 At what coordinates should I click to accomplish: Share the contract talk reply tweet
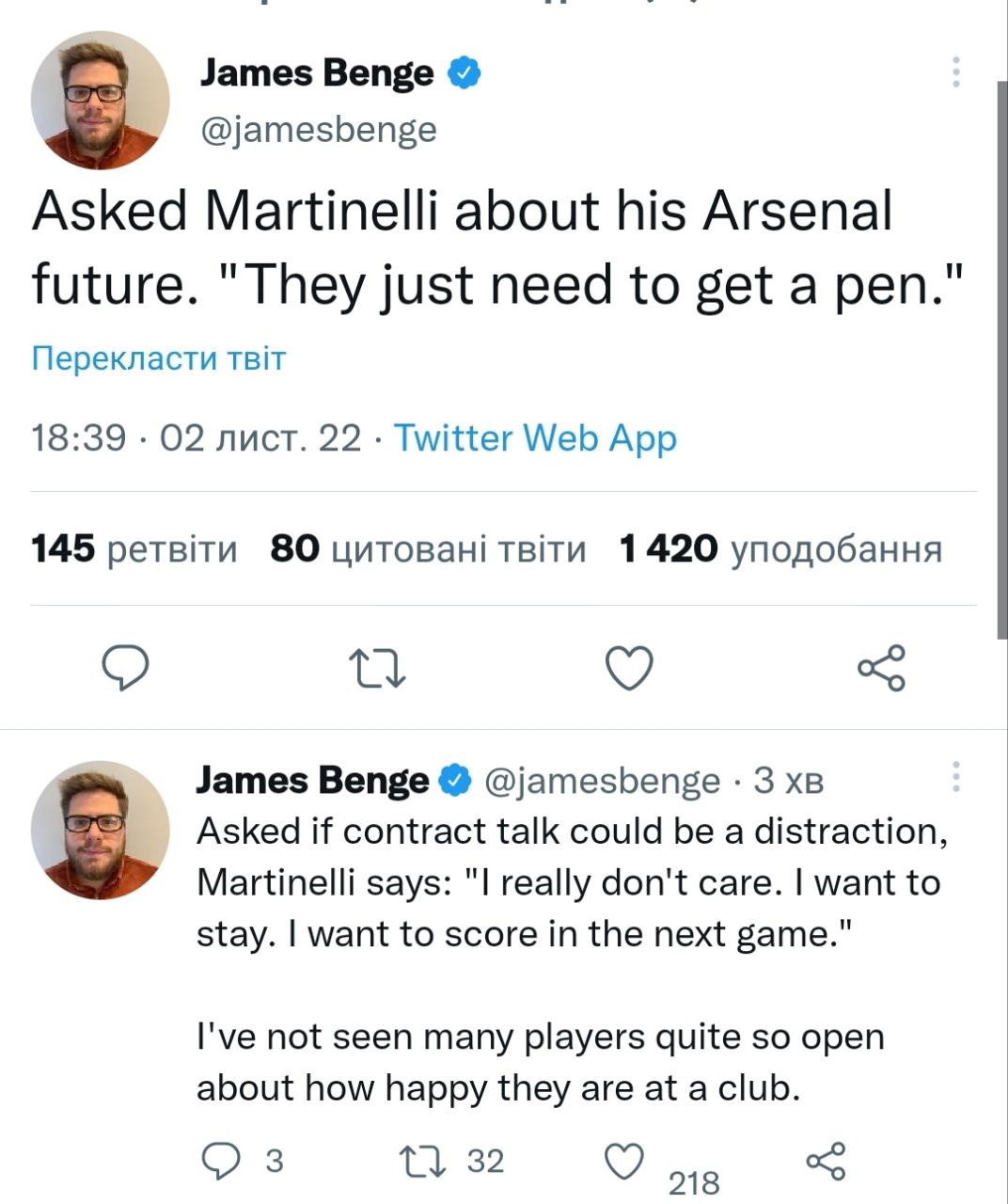(826, 1162)
